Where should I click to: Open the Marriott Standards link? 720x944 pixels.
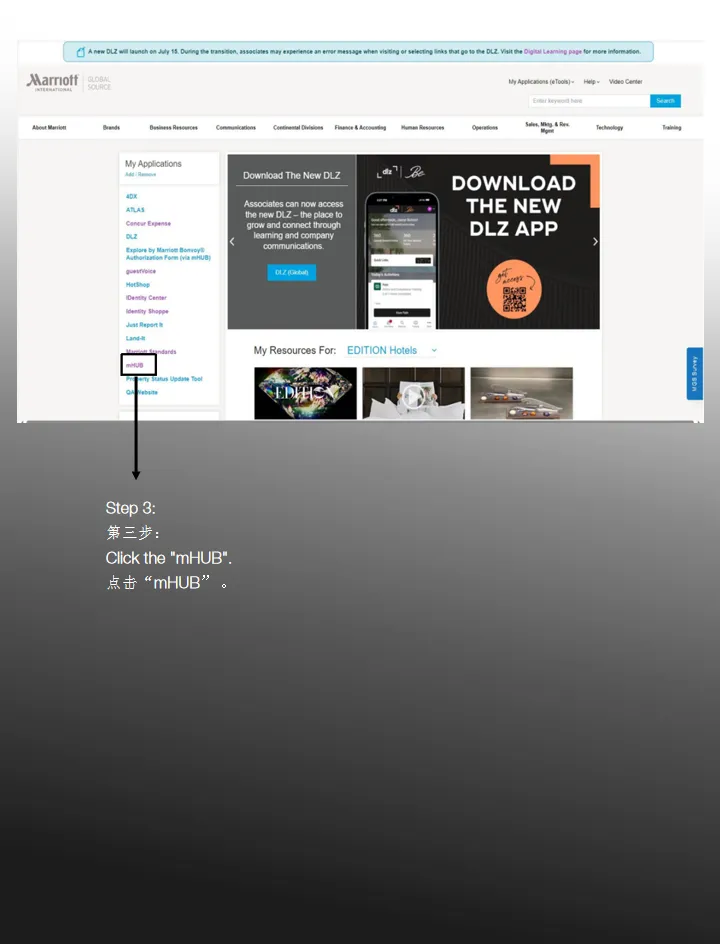coord(151,352)
